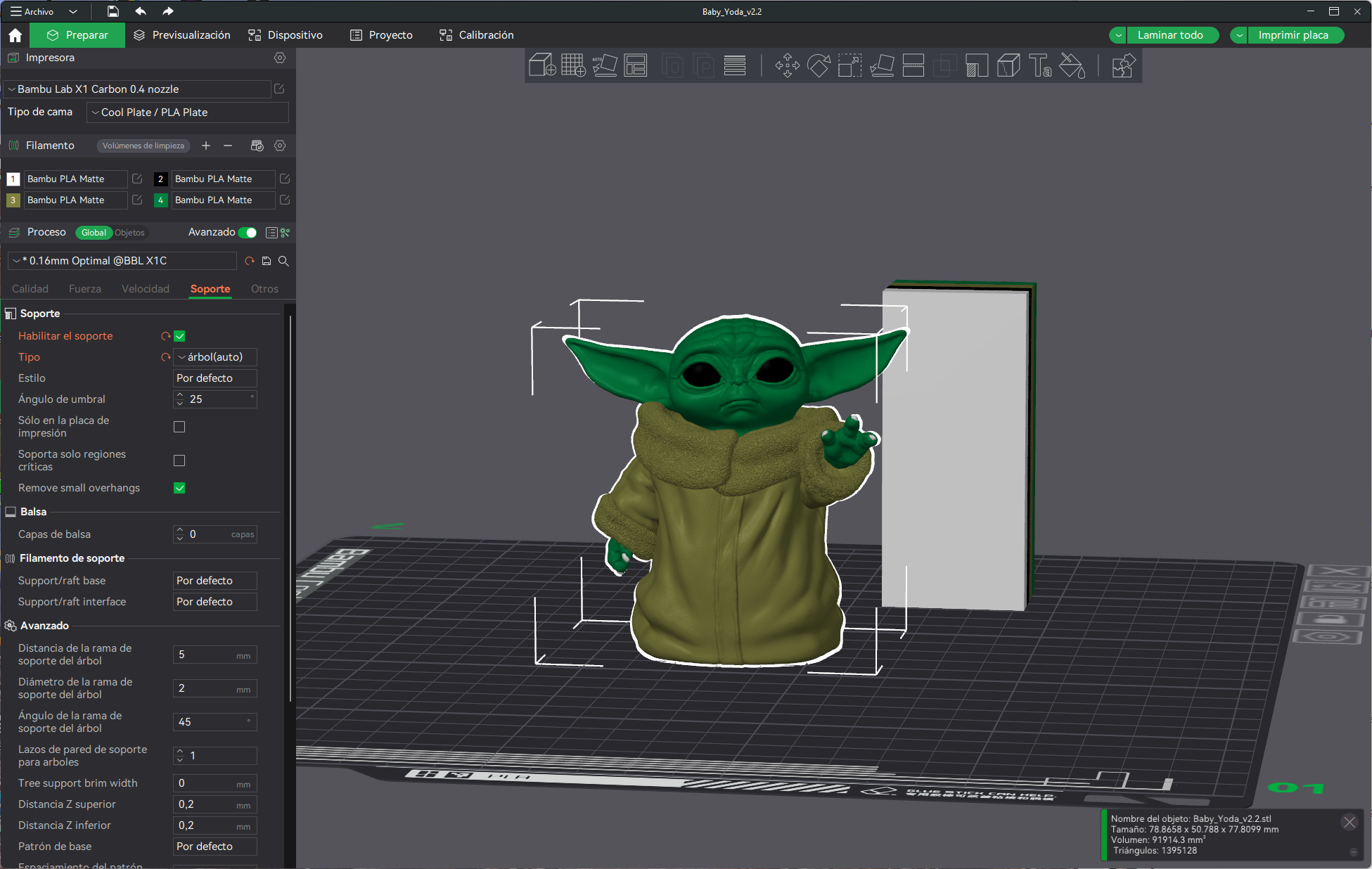This screenshot has height=869, width=1372.
Task: Search in process settings
Action: click(x=283, y=261)
